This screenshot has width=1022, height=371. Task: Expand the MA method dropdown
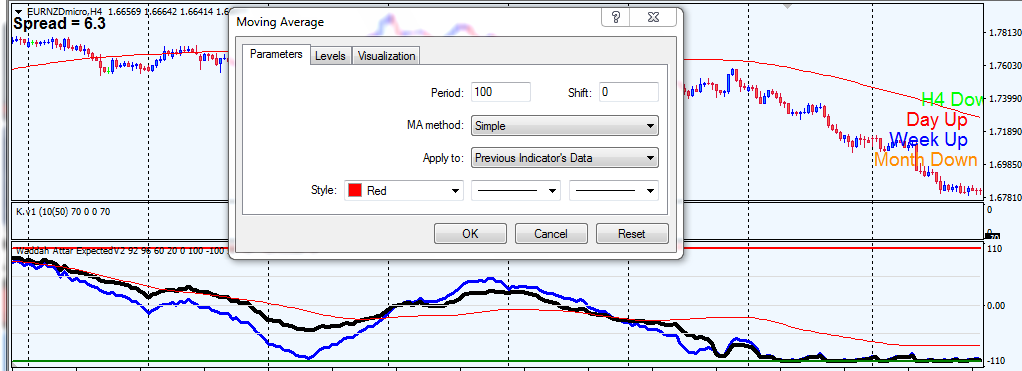click(564, 126)
